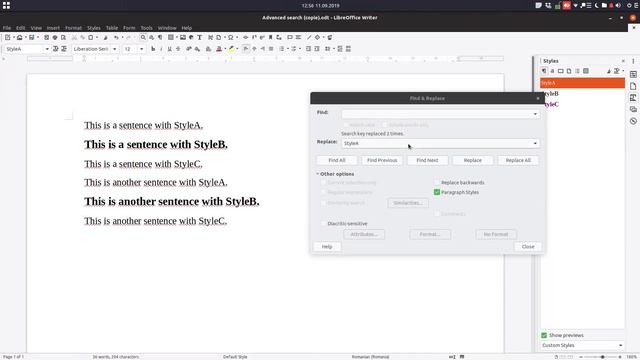Apply Bold formatting from toolbar
640x360 pixels.
(153, 49)
